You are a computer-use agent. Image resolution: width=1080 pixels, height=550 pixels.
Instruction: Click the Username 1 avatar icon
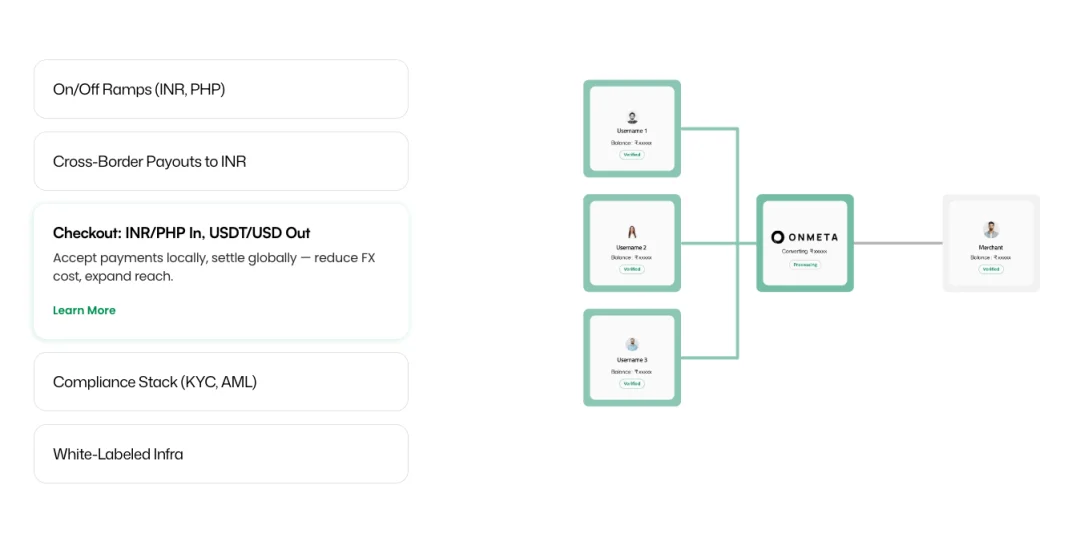tap(632, 118)
